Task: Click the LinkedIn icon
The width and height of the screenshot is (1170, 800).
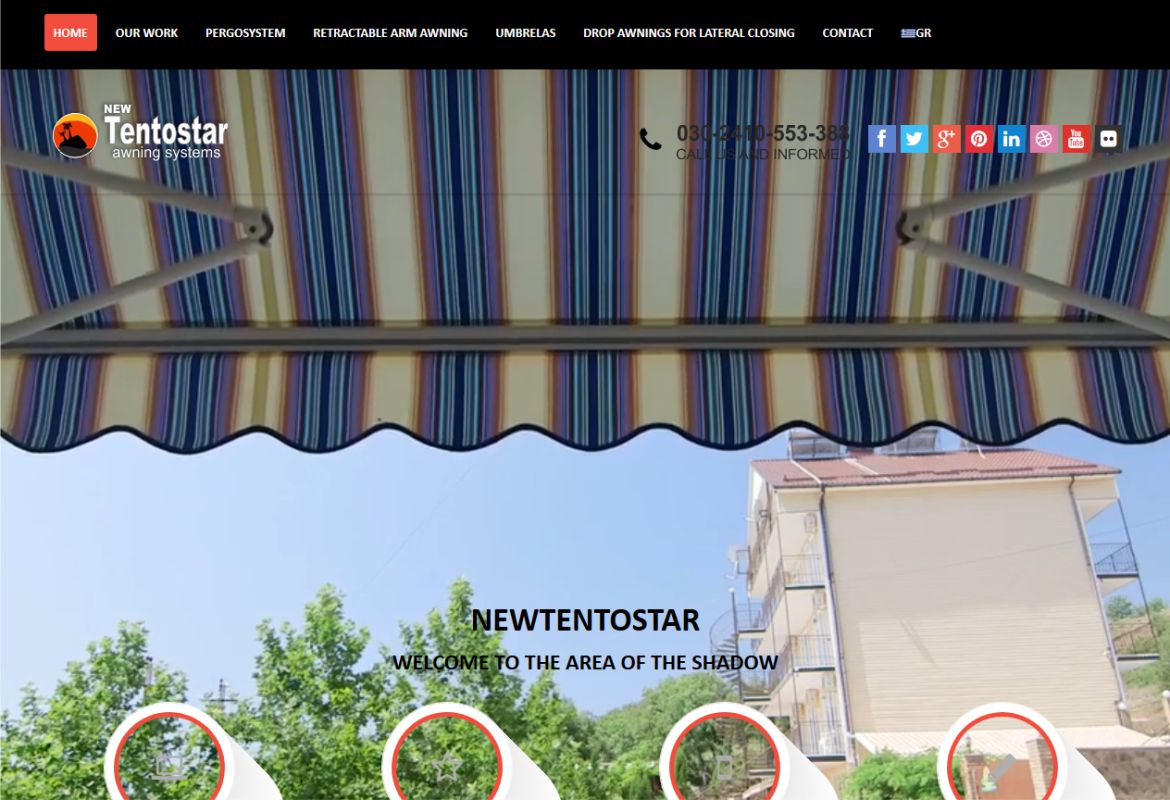Action: point(1011,139)
